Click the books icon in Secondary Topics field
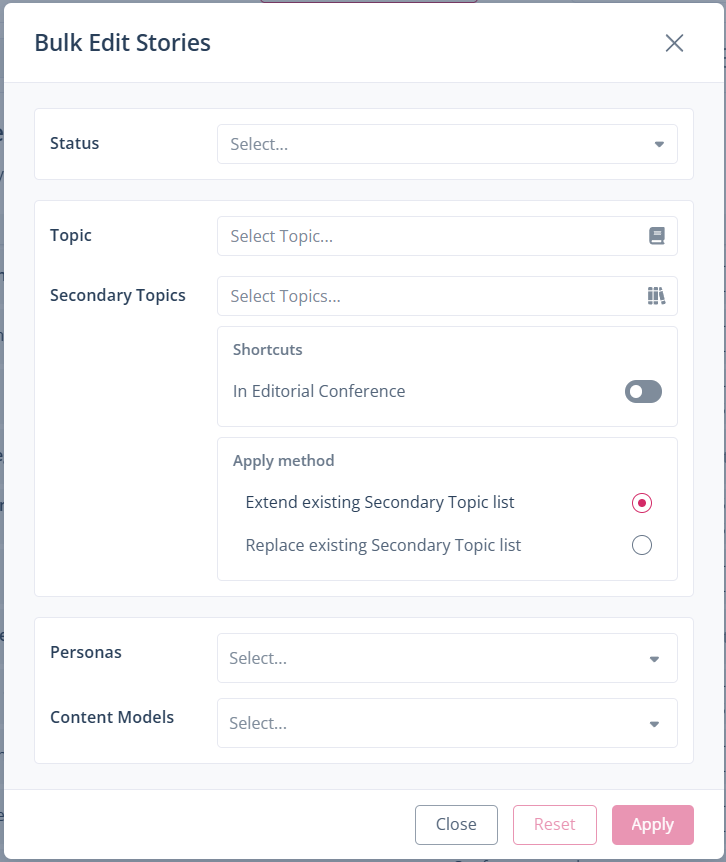The image size is (726, 862). (x=656, y=296)
